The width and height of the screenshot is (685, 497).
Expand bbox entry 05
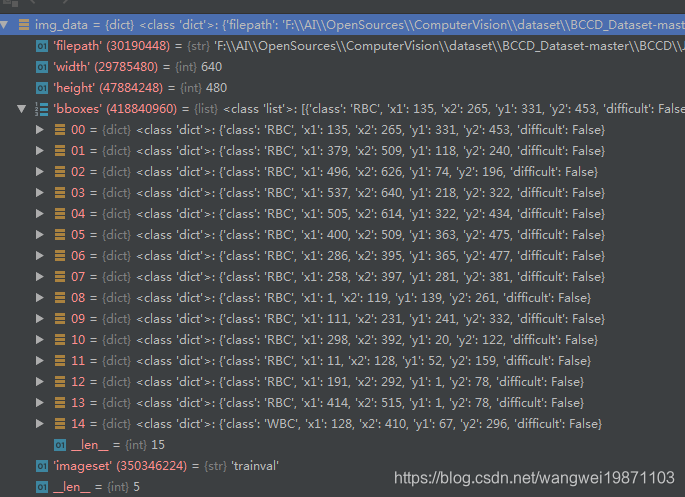coord(40,235)
